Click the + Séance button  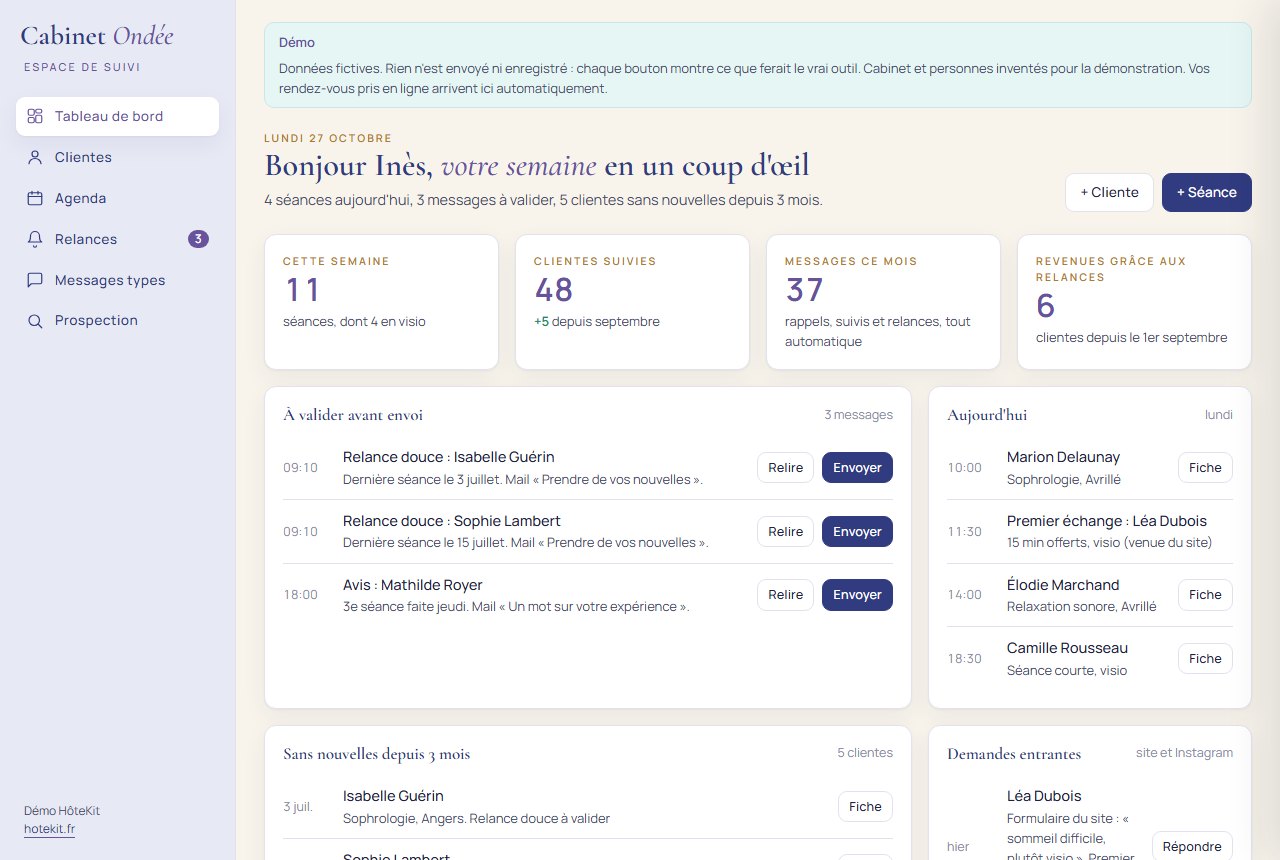(1207, 192)
